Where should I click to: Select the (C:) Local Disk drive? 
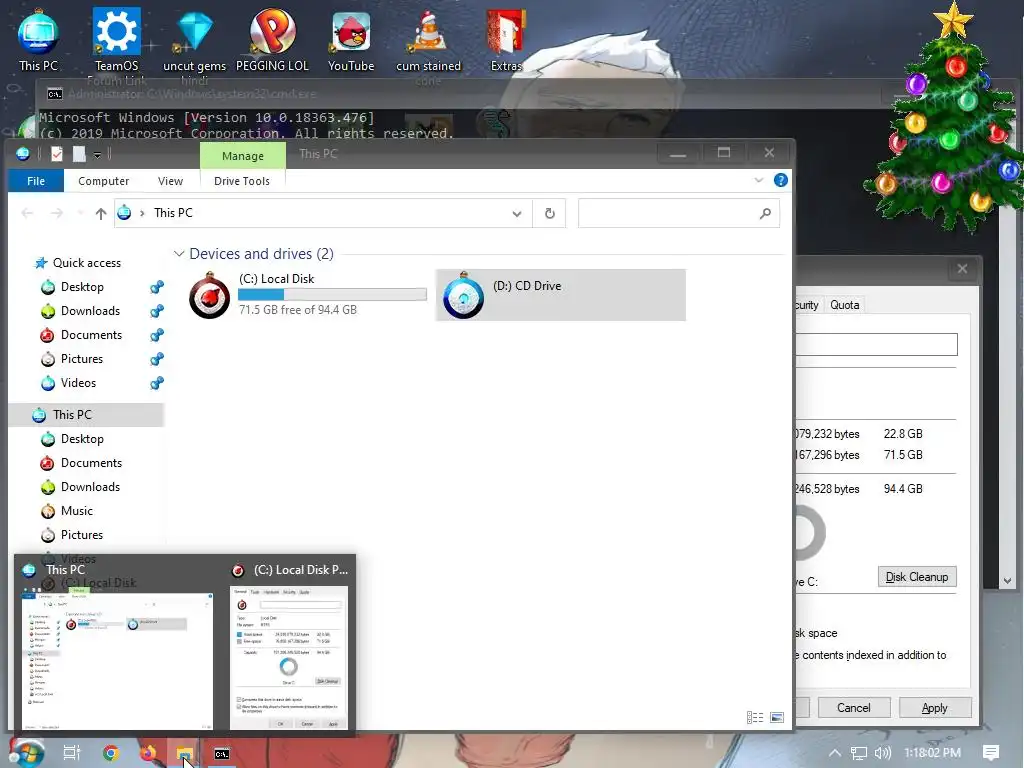coord(307,295)
